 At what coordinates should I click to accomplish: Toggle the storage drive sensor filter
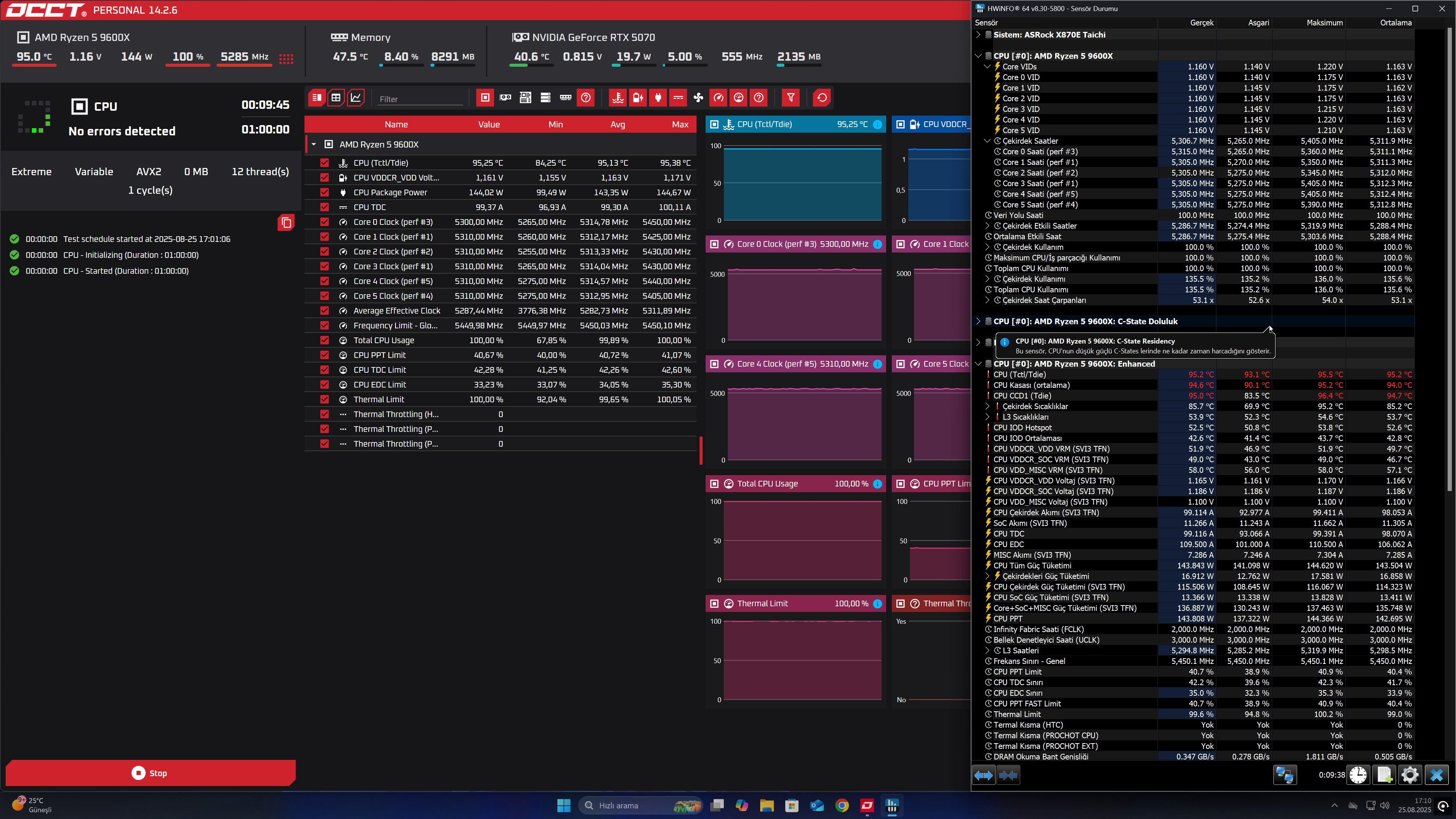pos(546,98)
